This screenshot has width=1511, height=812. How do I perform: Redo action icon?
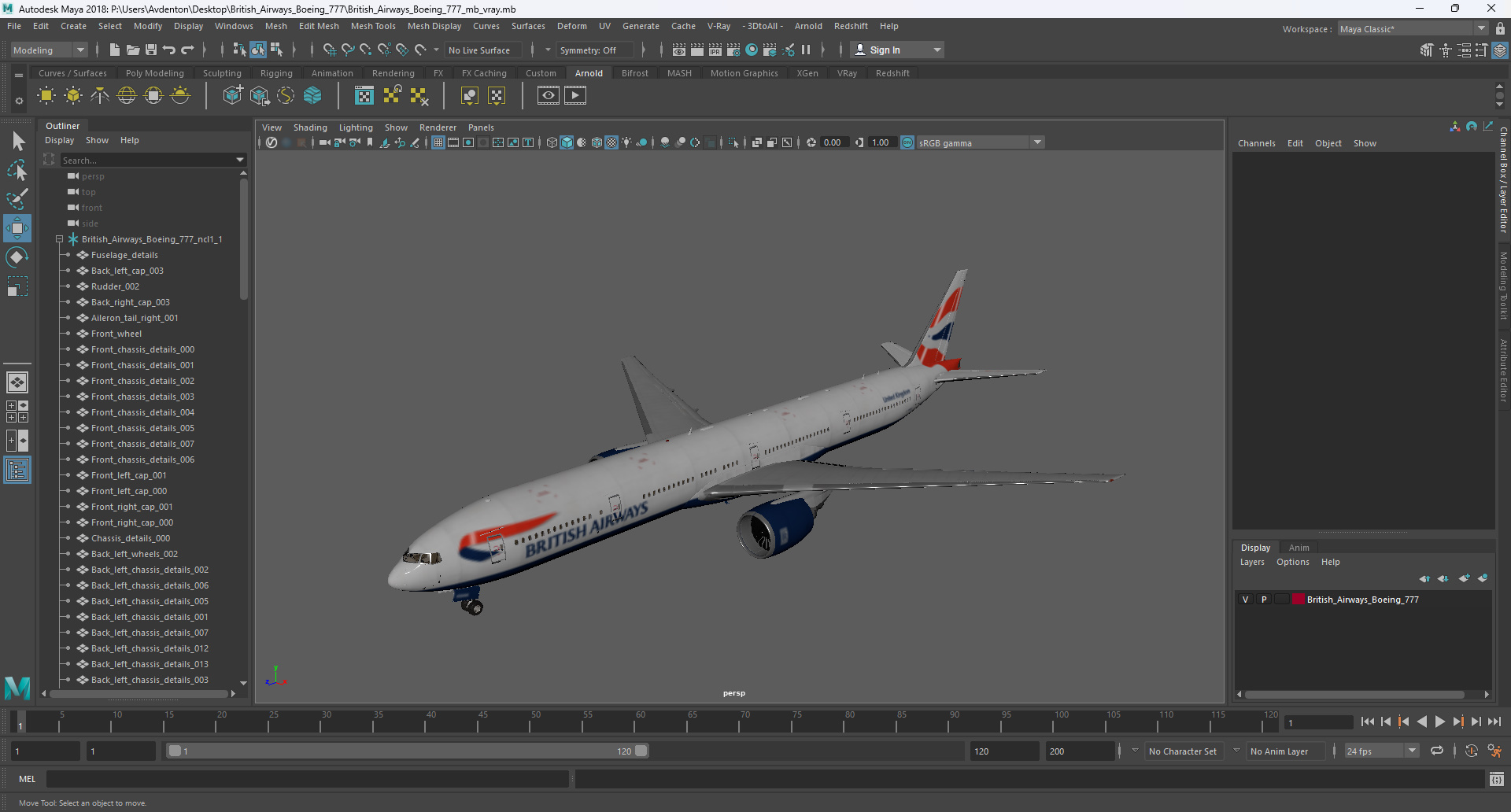click(x=187, y=50)
